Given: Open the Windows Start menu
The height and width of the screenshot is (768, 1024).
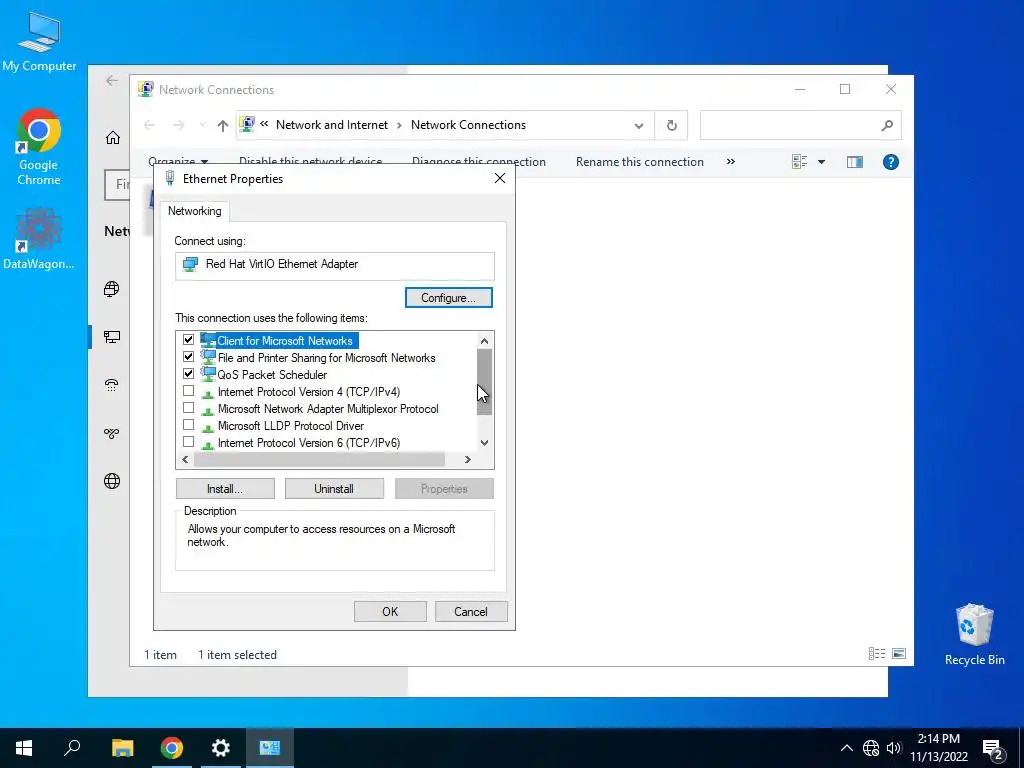Looking at the screenshot, I should point(24,748).
